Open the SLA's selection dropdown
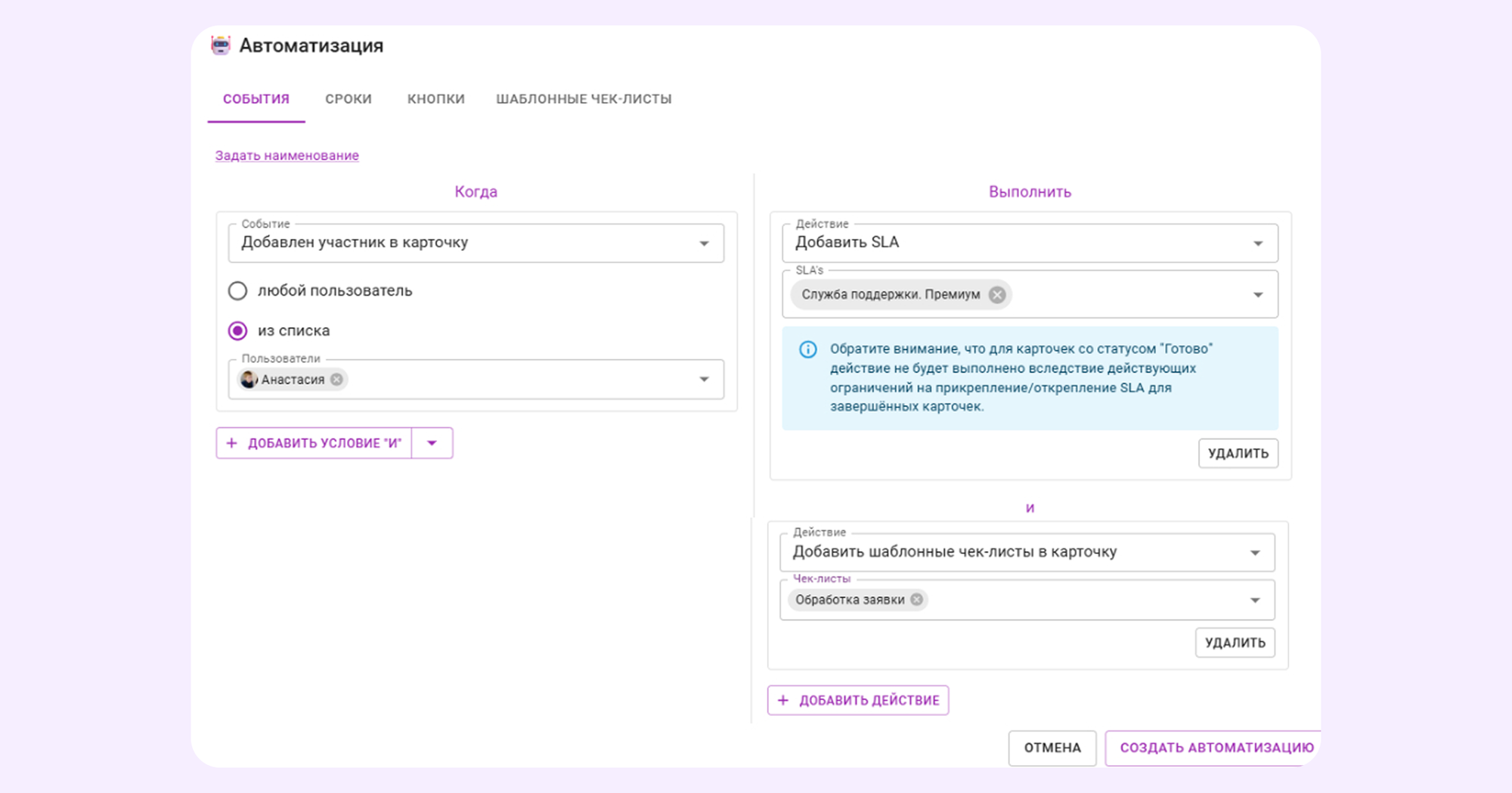Image resolution: width=1512 pixels, height=793 pixels. click(x=1258, y=295)
